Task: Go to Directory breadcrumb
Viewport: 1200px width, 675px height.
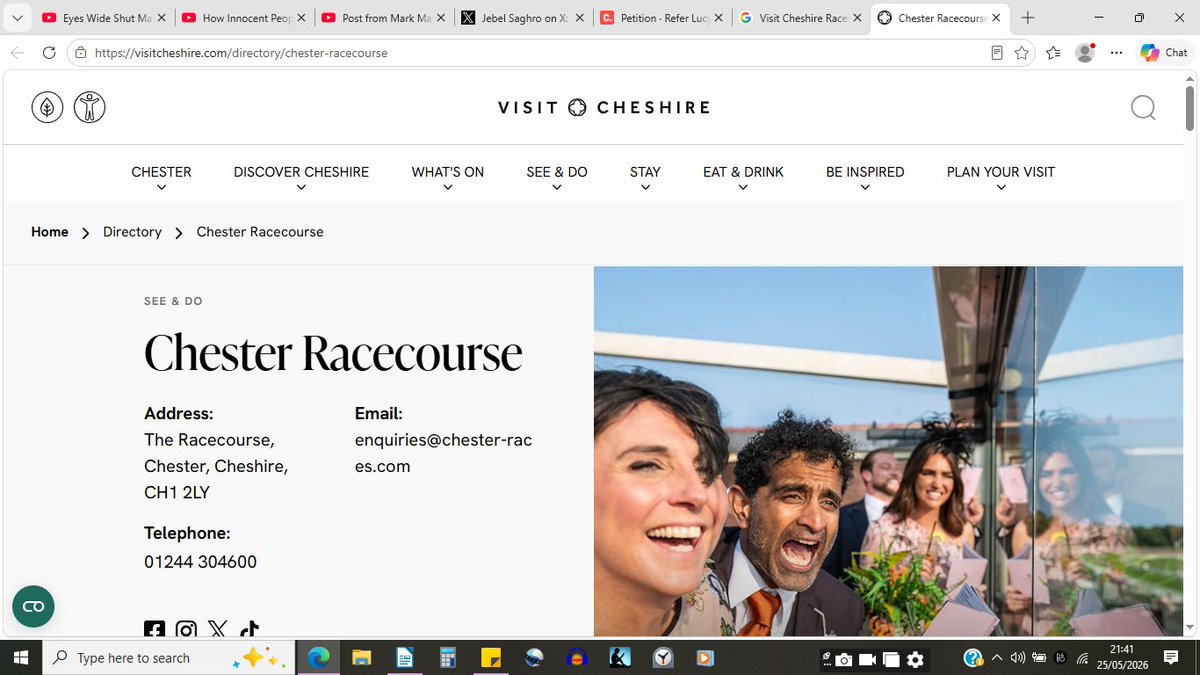Action: click(132, 232)
